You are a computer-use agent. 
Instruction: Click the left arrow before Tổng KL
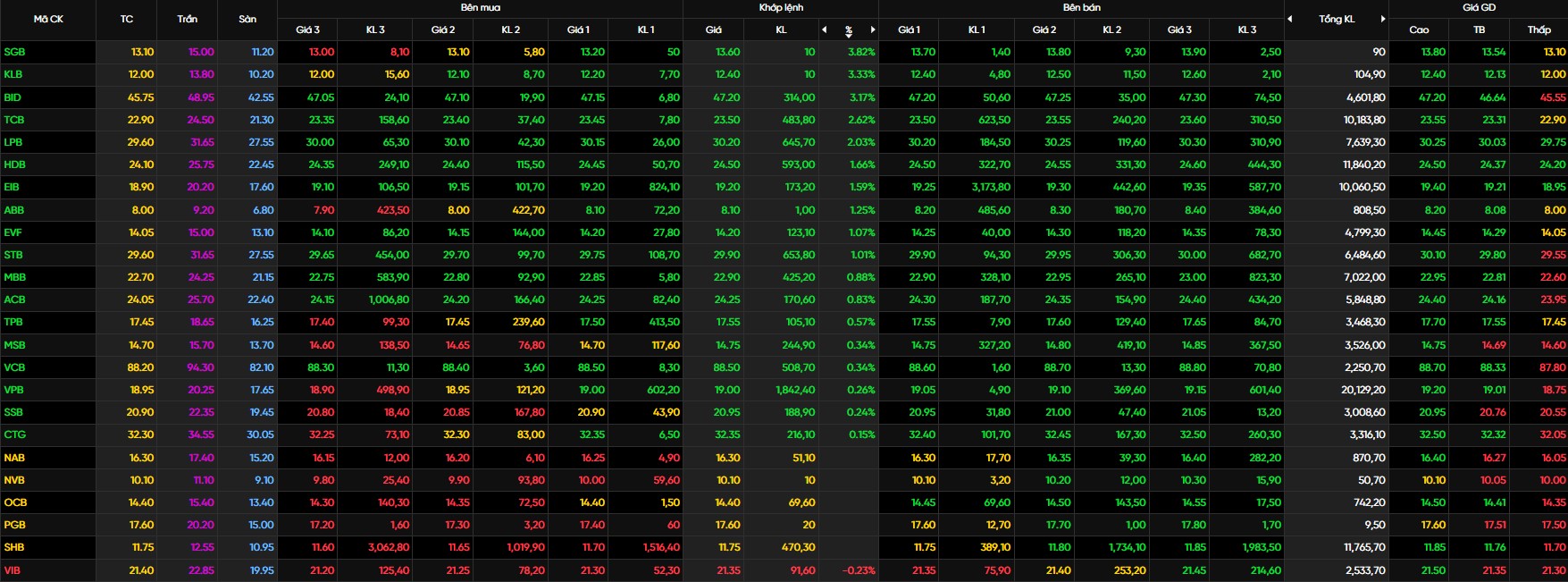[1290, 19]
